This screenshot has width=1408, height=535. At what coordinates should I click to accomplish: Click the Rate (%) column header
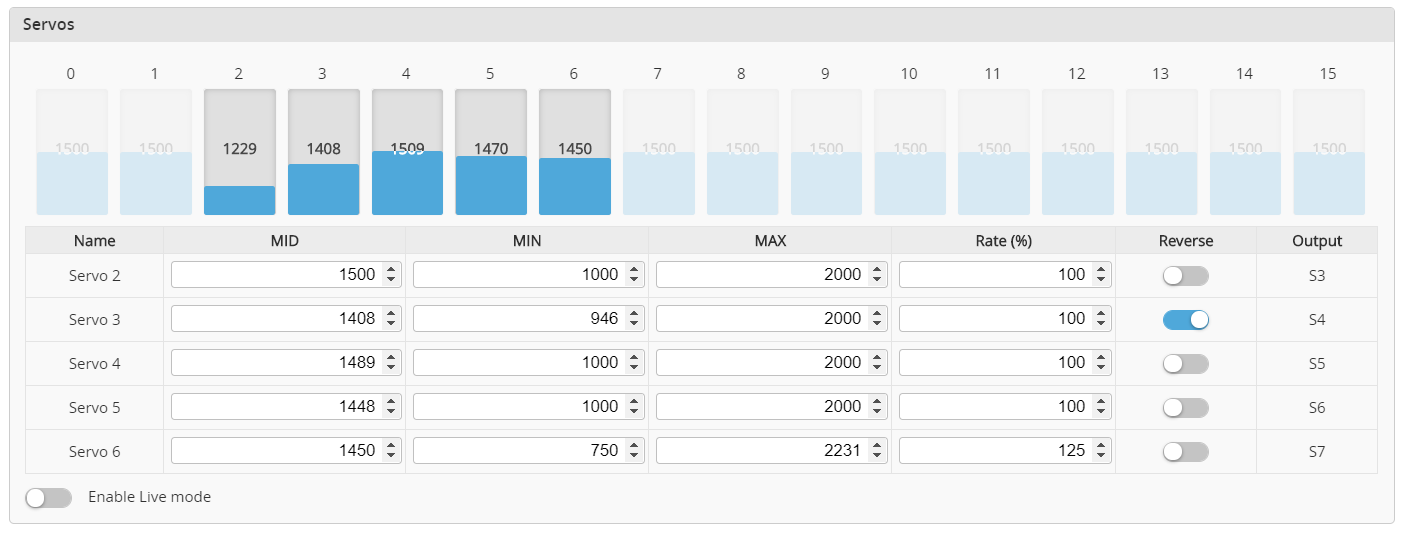point(1003,241)
